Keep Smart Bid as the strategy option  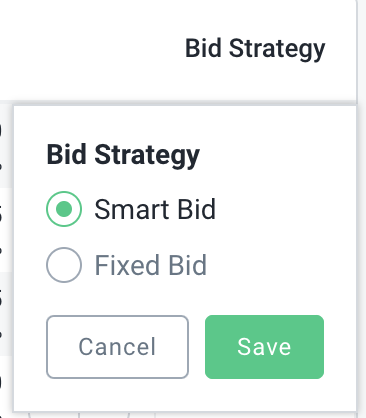click(x=64, y=209)
